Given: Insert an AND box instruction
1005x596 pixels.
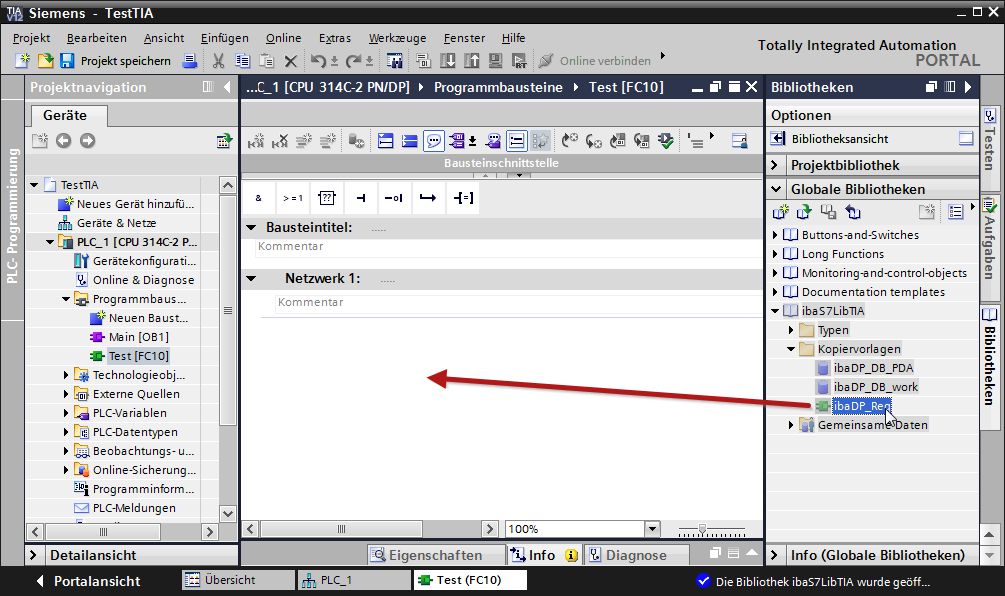Looking at the screenshot, I should coord(258,198).
